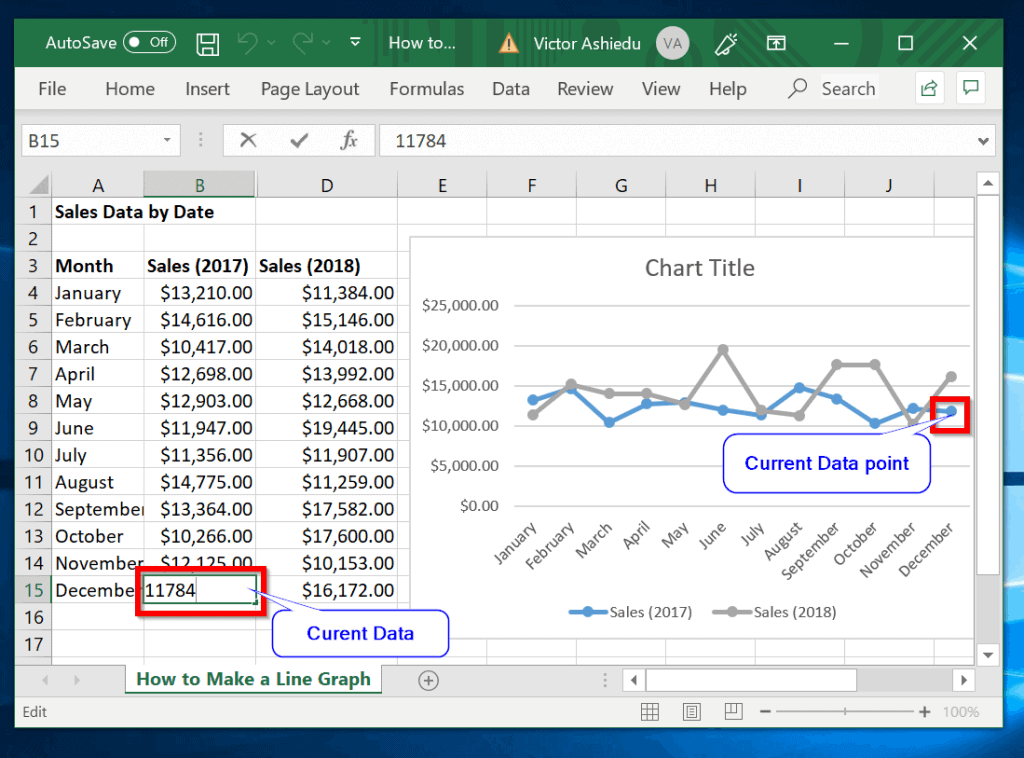Open Ribbon Display Options icon

[x=776, y=43]
